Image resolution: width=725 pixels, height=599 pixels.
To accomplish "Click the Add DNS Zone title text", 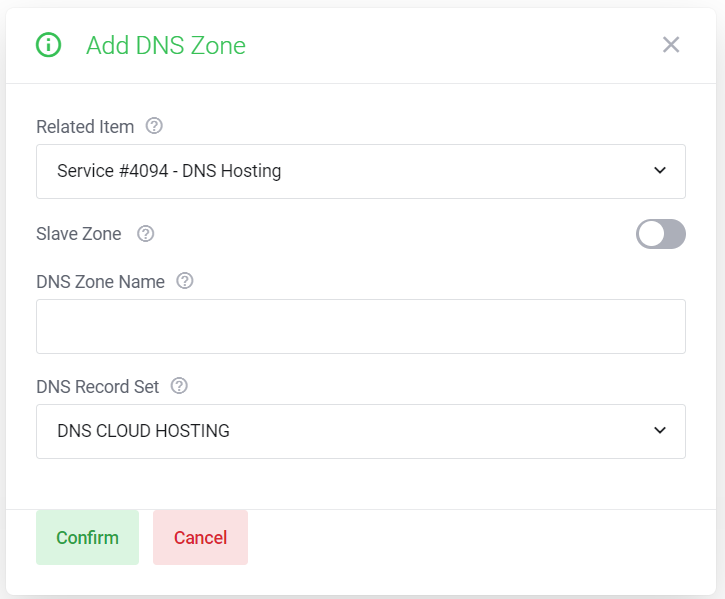I will coord(166,45).
